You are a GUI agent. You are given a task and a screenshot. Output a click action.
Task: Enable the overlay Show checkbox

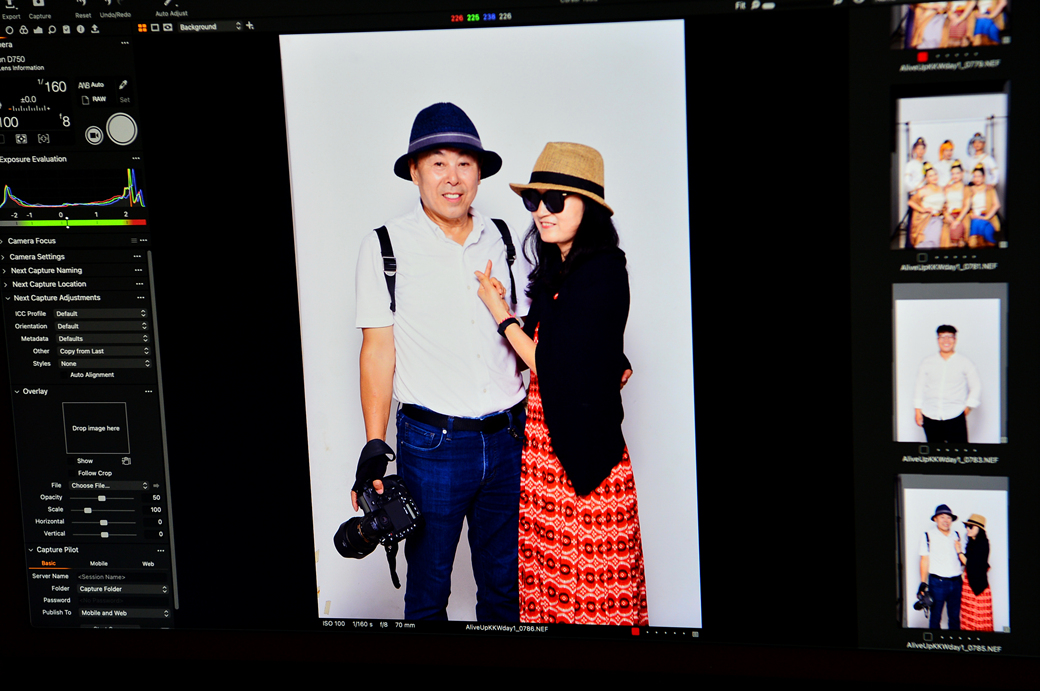(71, 461)
